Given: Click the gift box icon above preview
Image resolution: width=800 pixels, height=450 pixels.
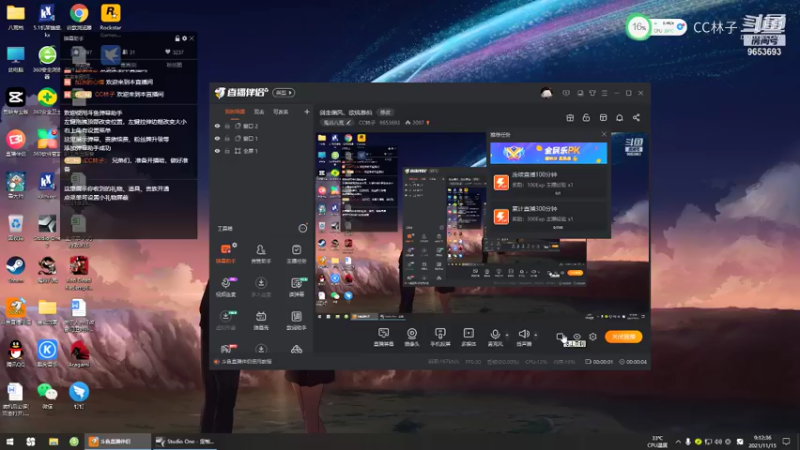Looking at the screenshot, I should pyautogui.click(x=570, y=118).
